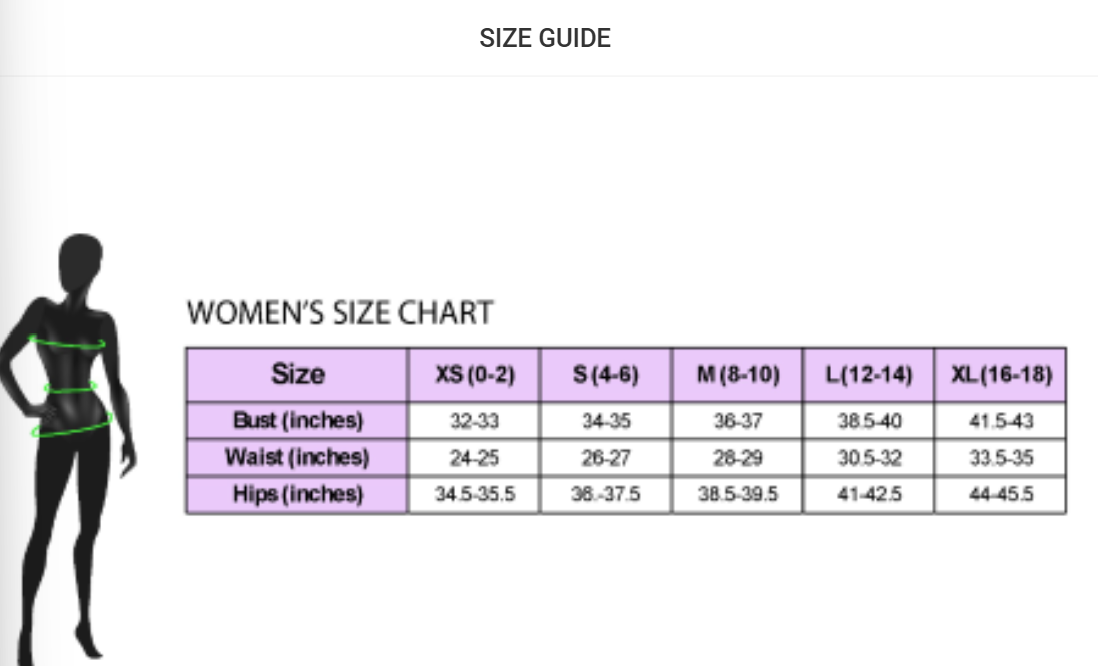Click the 32-33 bust cell
The width and height of the screenshot is (1098, 666).
tap(474, 421)
